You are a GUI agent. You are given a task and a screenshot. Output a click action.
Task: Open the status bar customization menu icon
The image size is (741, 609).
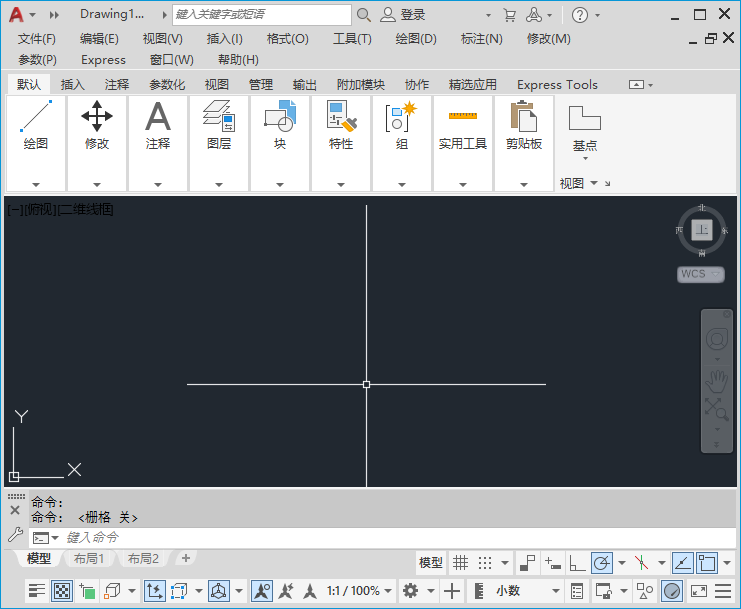click(723, 591)
